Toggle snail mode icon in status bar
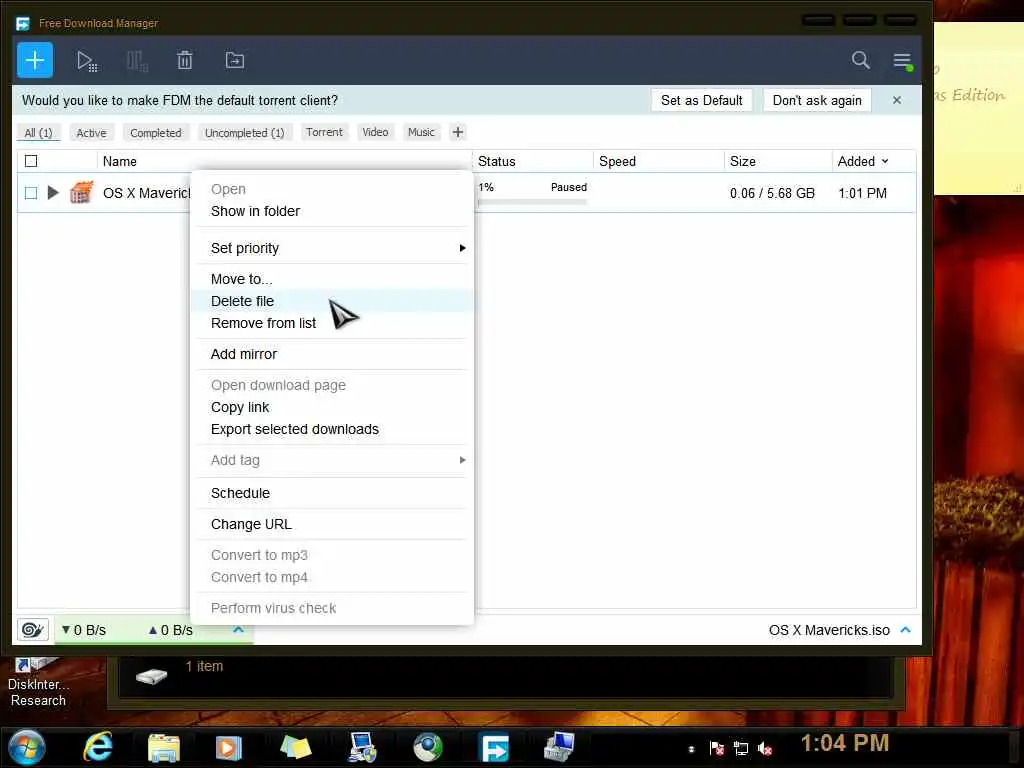Viewport: 1024px width, 768px height. coord(33,630)
